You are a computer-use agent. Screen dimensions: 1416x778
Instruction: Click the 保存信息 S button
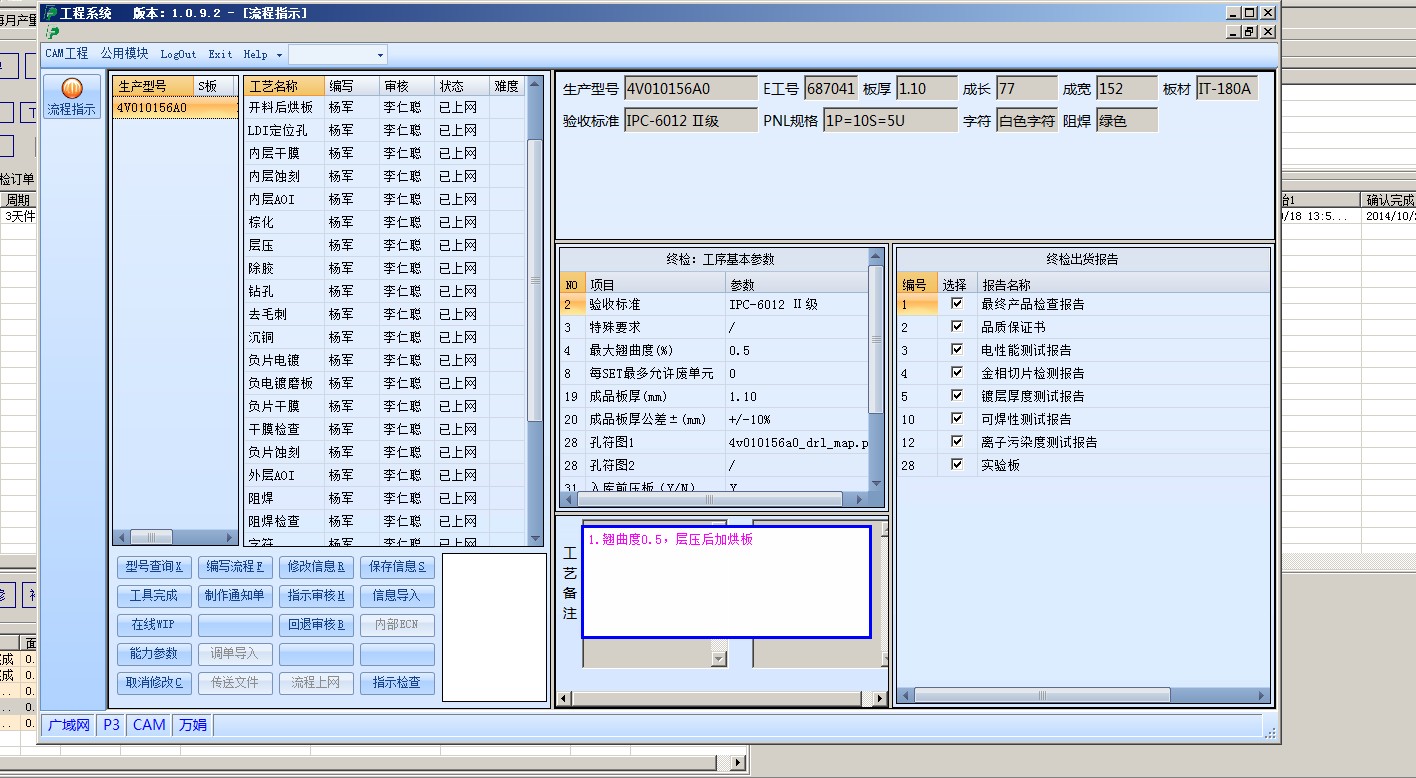(x=397, y=567)
